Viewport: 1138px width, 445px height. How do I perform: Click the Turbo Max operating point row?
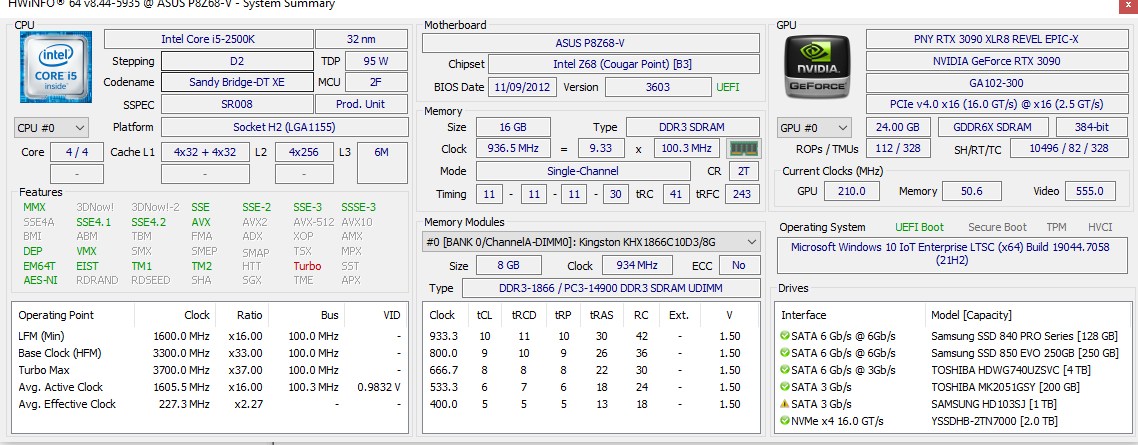(210, 370)
